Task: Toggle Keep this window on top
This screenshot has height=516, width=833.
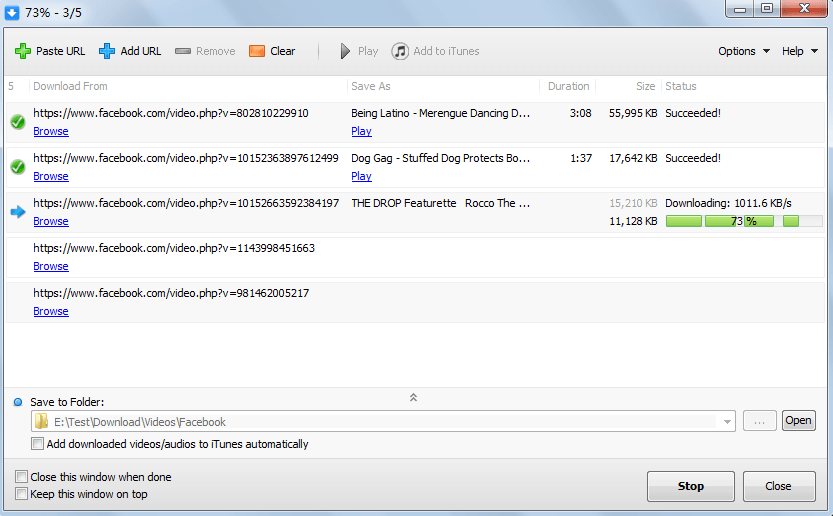Action: (x=21, y=494)
